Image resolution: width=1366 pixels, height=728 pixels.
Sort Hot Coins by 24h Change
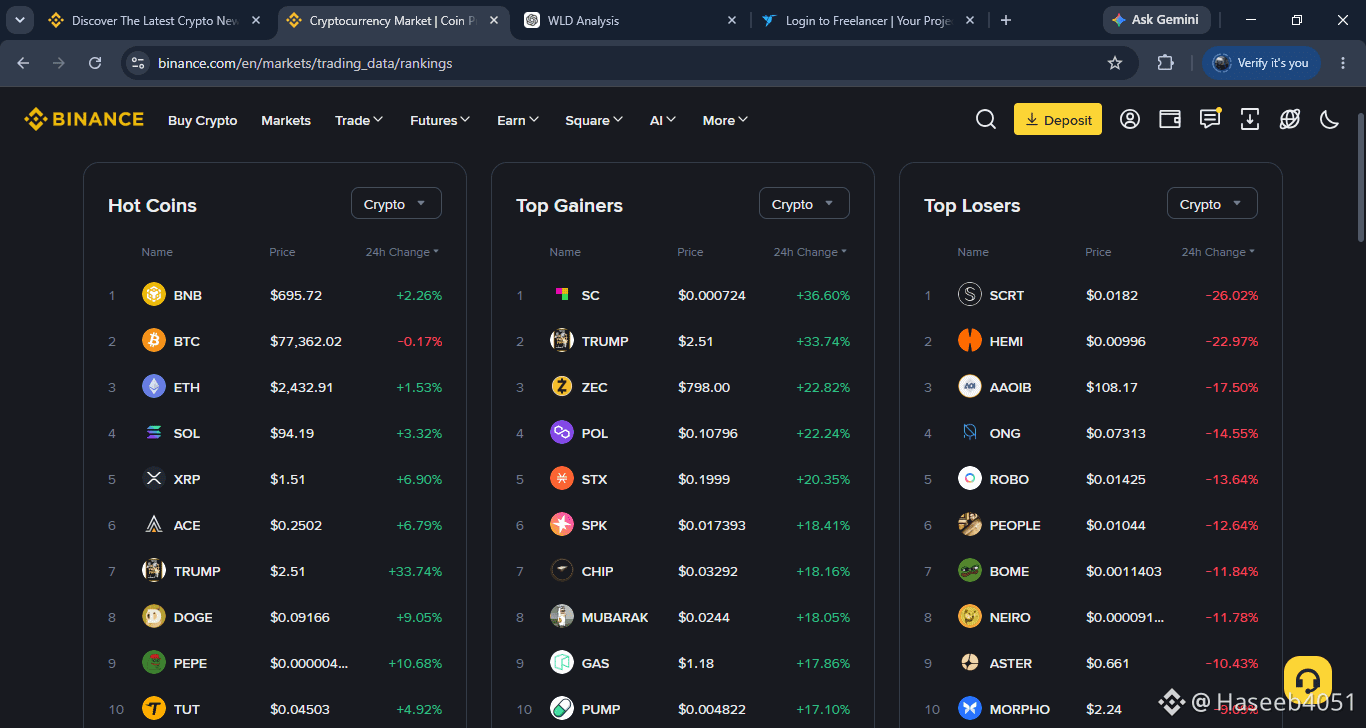coord(402,252)
